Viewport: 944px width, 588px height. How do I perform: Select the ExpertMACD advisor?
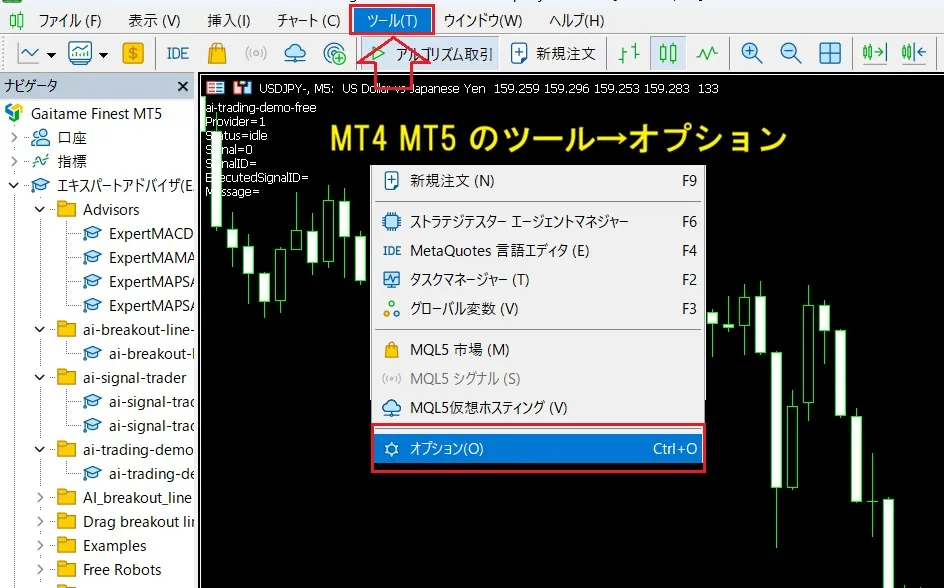(x=151, y=234)
